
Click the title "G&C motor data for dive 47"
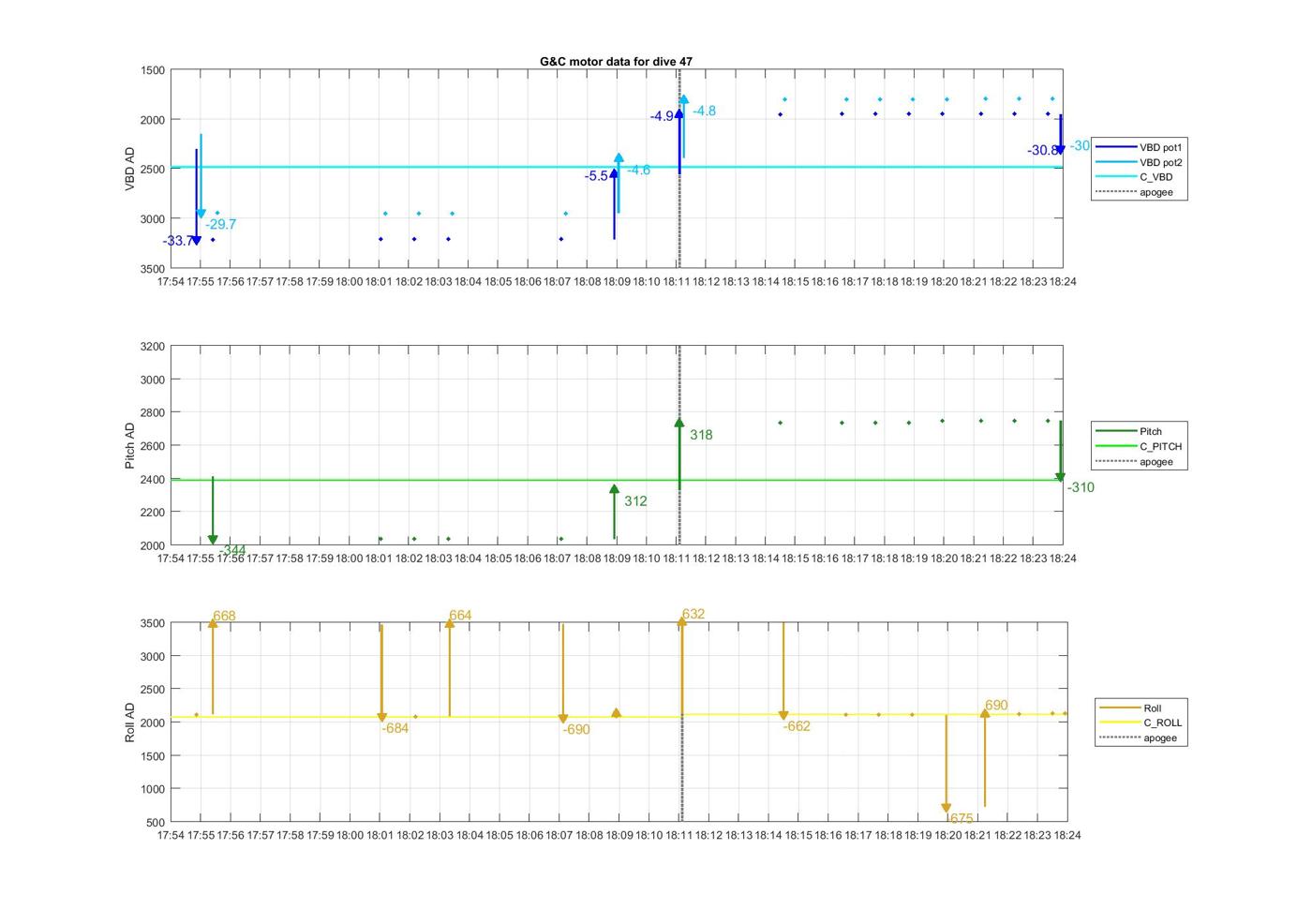click(616, 61)
